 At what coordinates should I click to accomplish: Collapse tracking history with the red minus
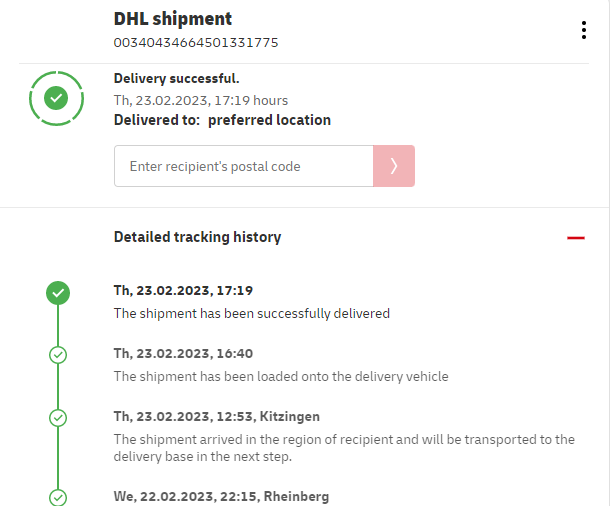[575, 238]
